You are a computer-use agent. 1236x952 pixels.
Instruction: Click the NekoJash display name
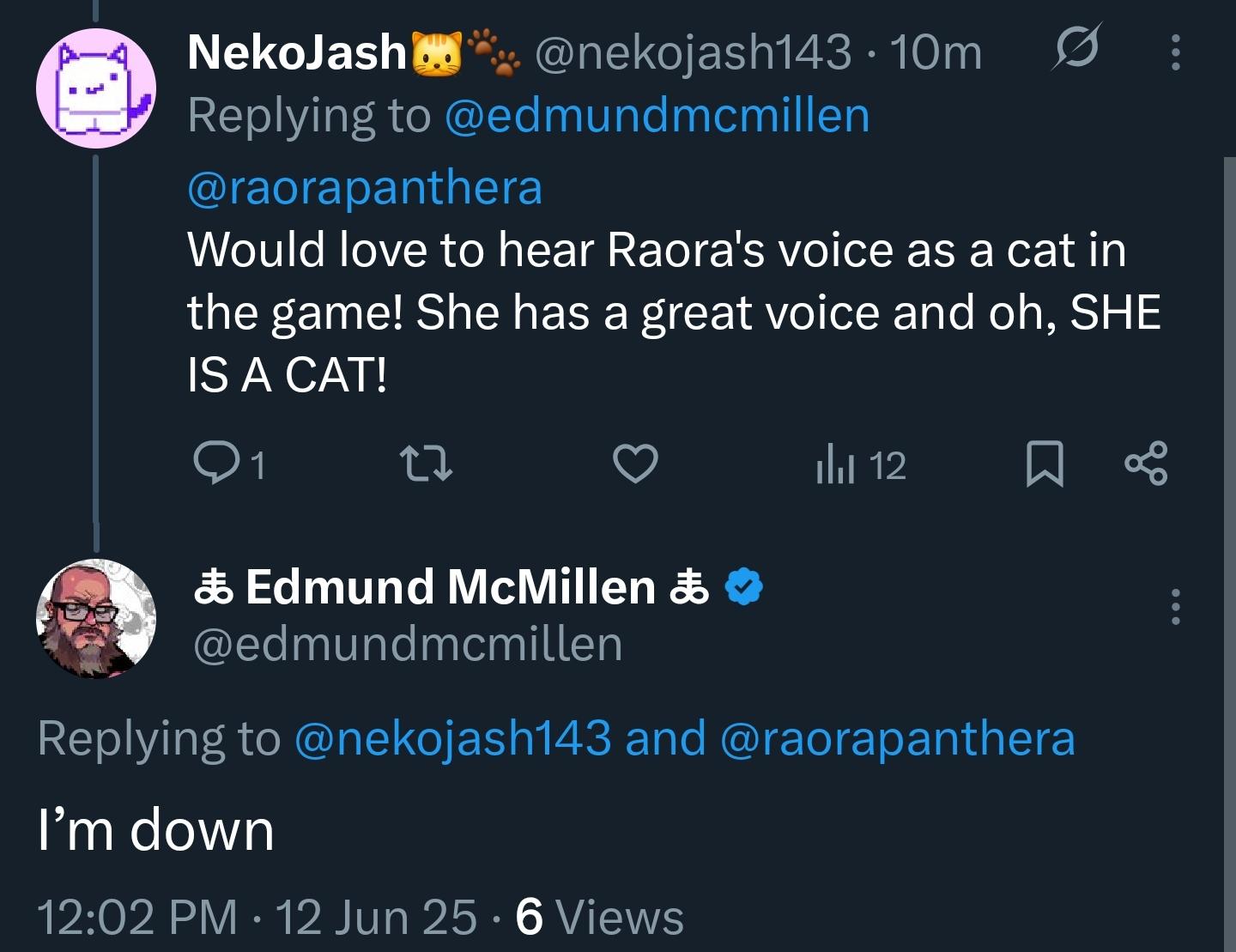296,52
